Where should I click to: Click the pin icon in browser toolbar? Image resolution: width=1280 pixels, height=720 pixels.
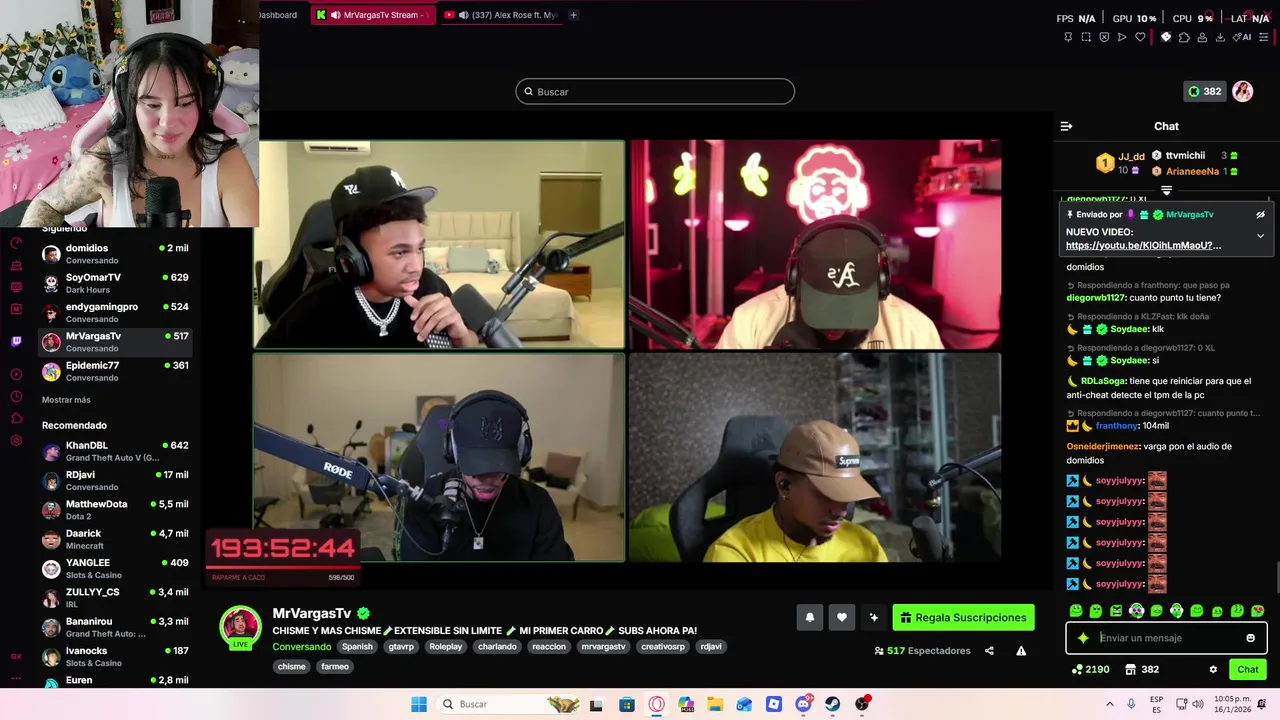click(x=1068, y=37)
